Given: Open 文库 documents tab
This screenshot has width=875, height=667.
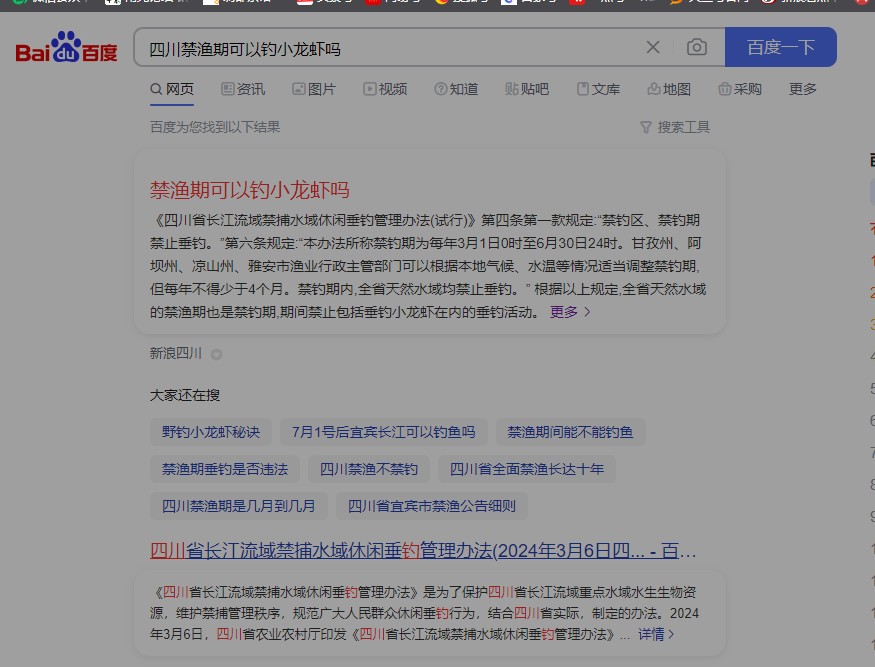Looking at the screenshot, I should click(x=598, y=89).
